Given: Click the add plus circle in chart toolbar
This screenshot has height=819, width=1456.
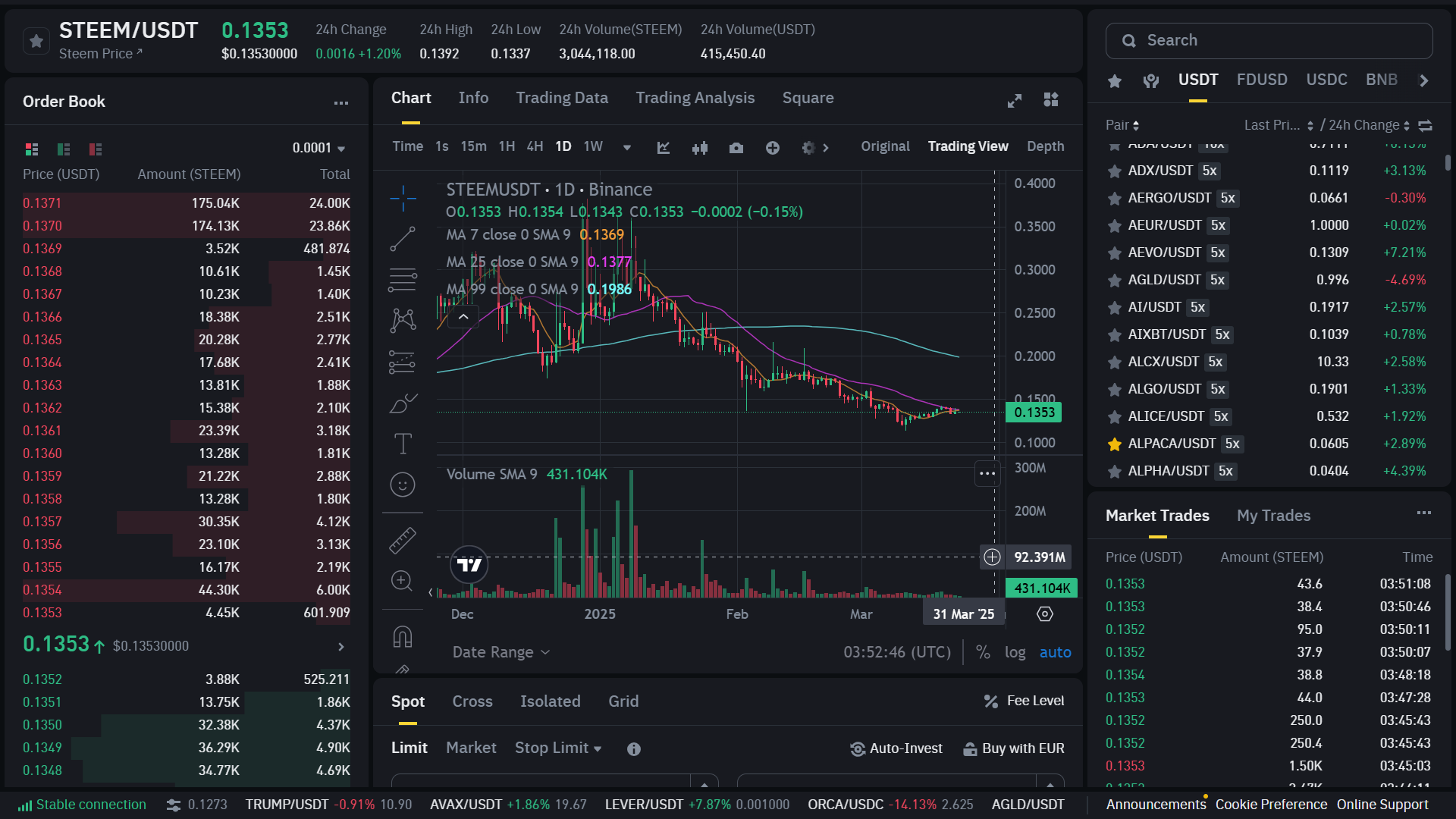Looking at the screenshot, I should pos(773,147).
